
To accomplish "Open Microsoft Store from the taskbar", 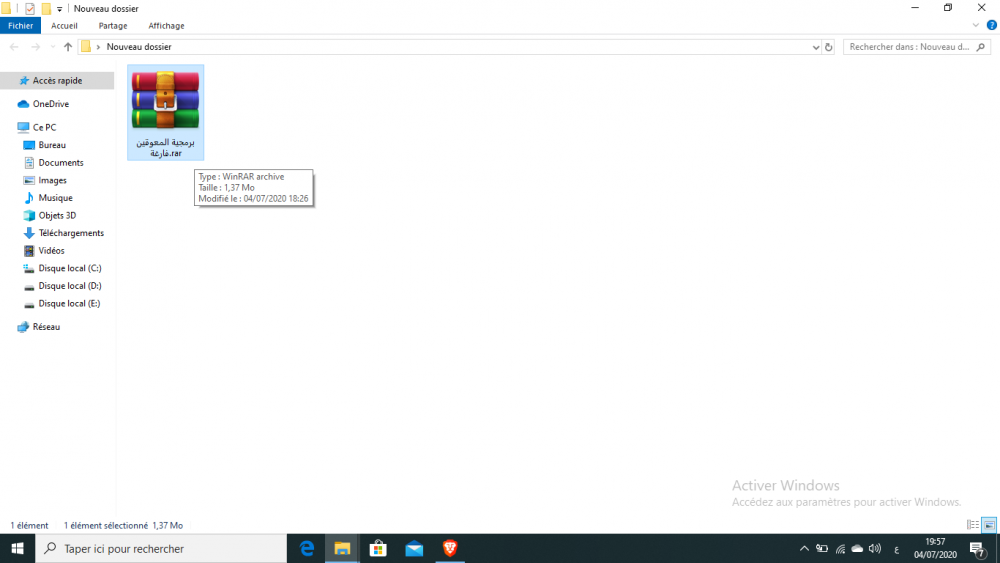I will (378, 548).
